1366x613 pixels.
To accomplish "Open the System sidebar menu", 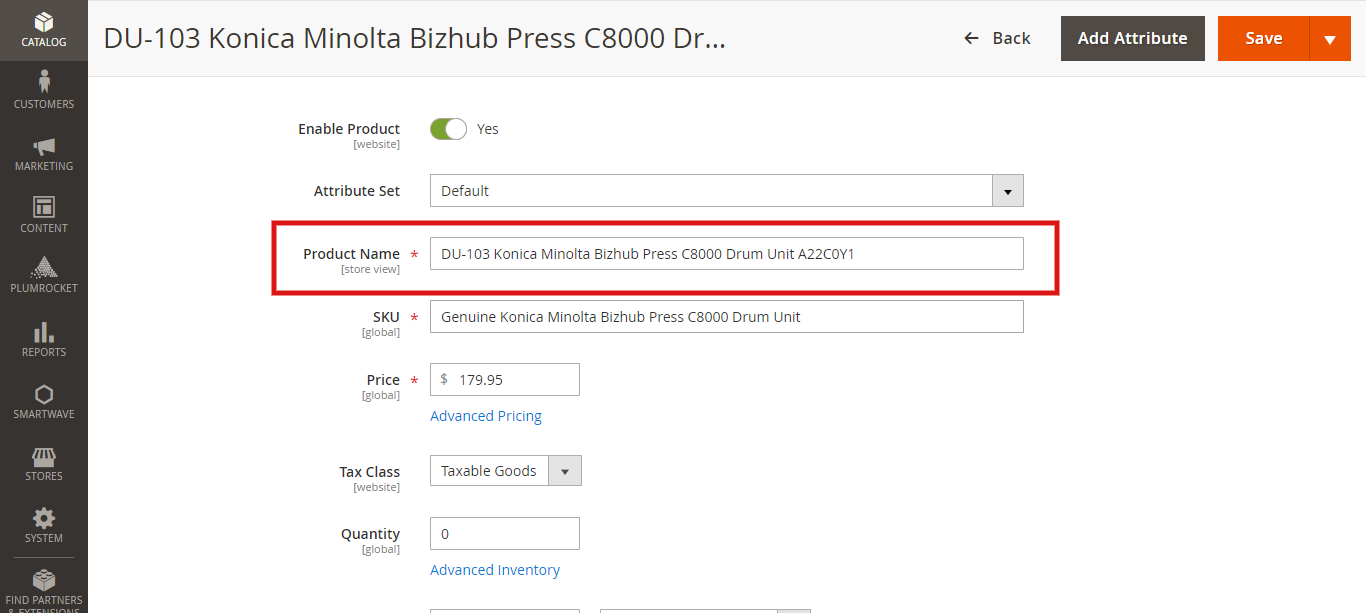I will [x=44, y=525].
